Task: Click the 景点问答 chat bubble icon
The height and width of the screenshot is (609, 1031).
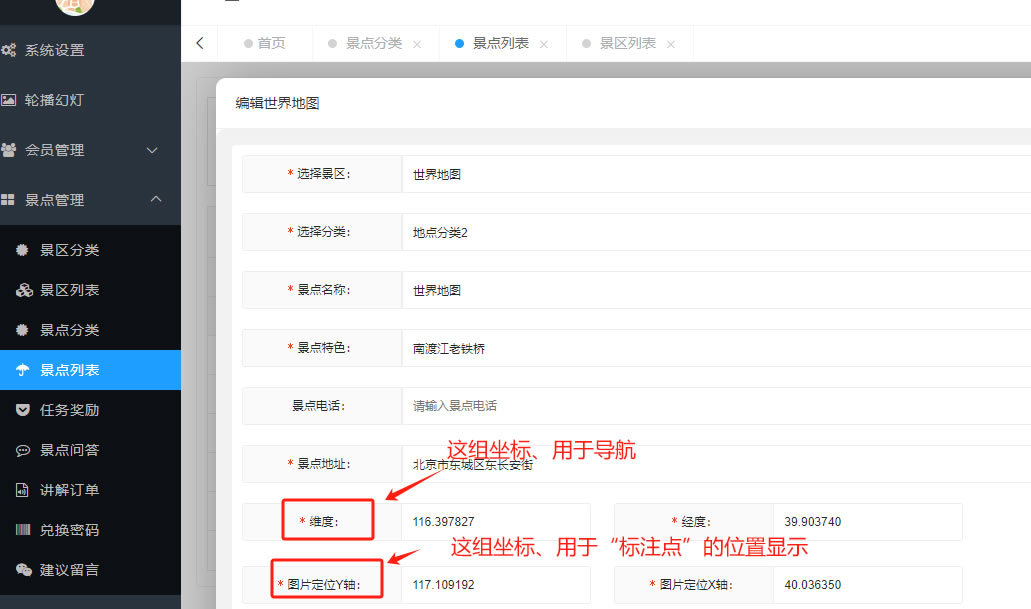Action: [23, 450]
